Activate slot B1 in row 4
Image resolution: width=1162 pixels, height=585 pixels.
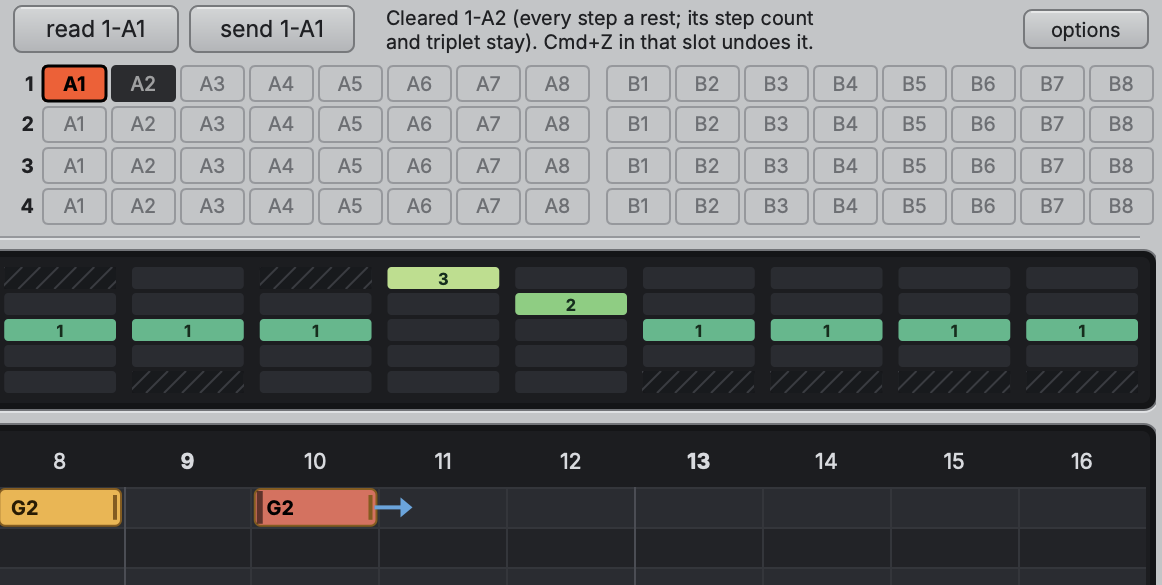638,206
